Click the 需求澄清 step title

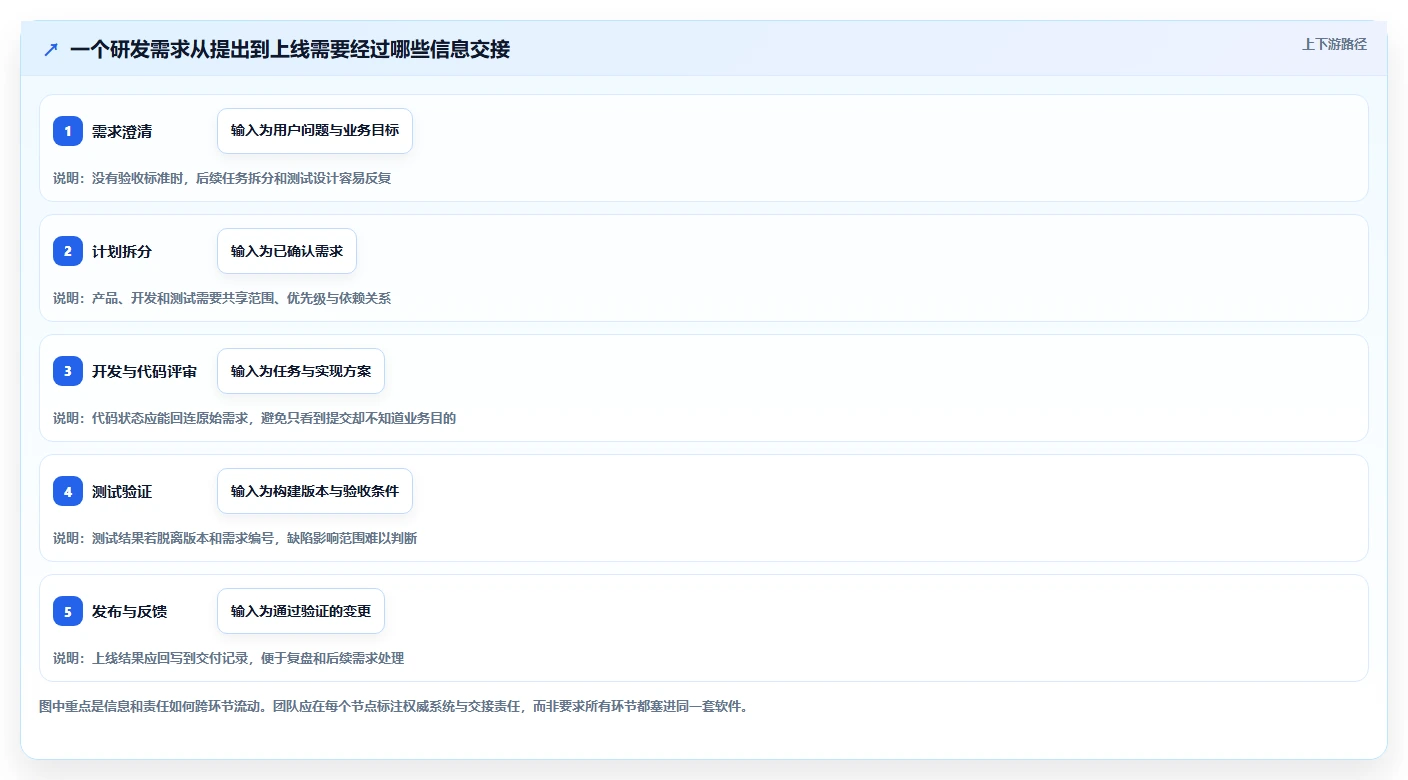[122, 131]
